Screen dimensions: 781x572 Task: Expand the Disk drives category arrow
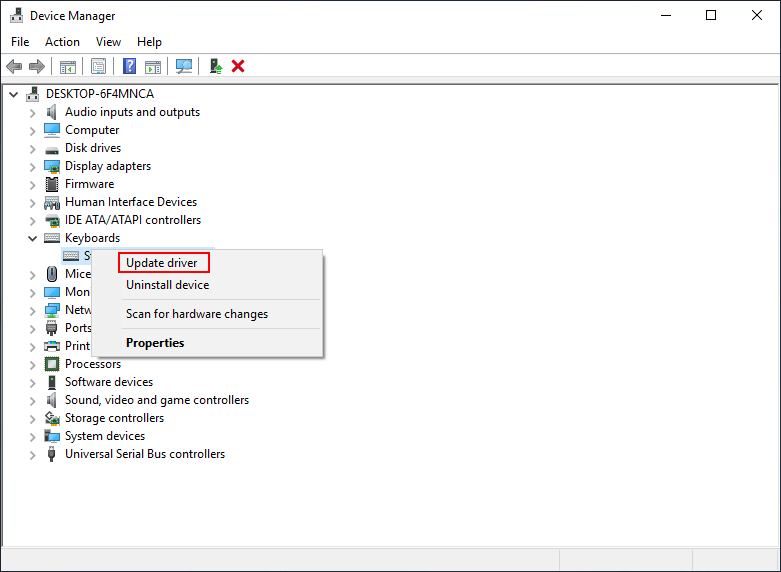[x=32, y=149]
